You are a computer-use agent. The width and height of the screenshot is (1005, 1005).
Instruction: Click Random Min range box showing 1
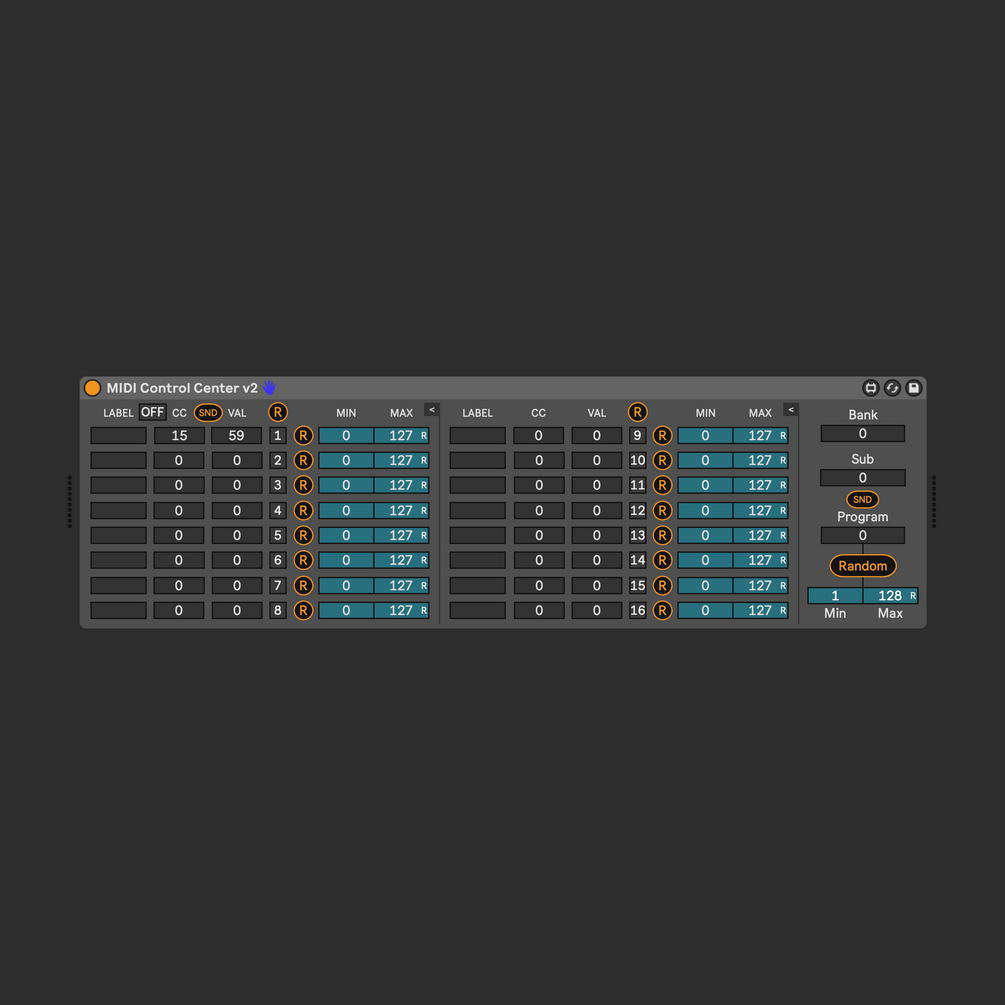[x=835, y=596]
